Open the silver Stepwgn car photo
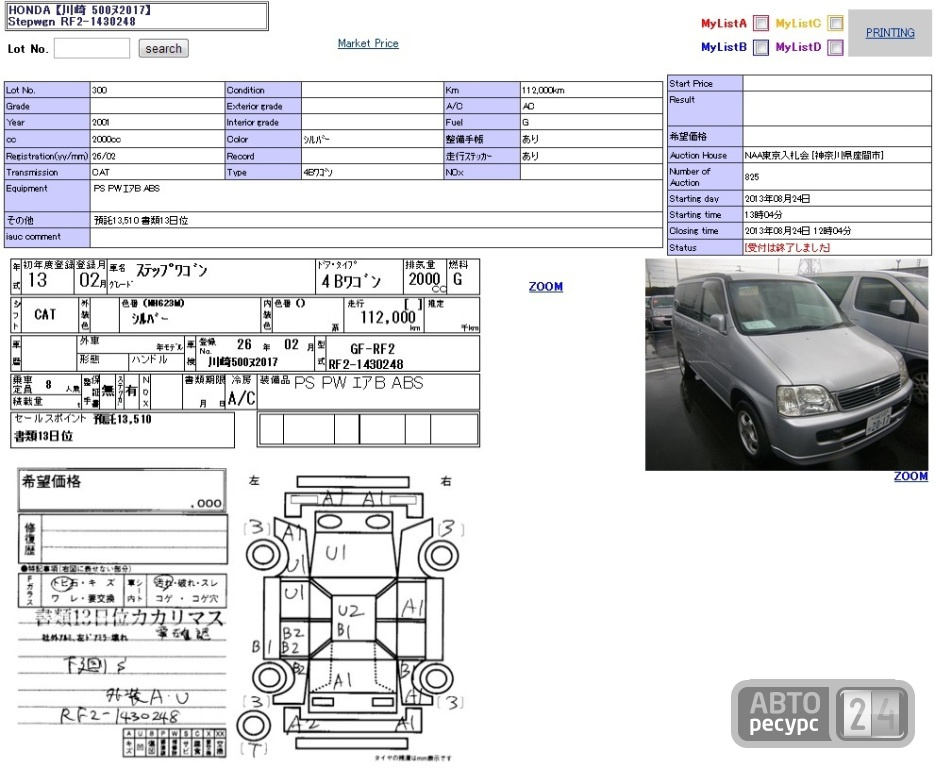 point(787,364)
